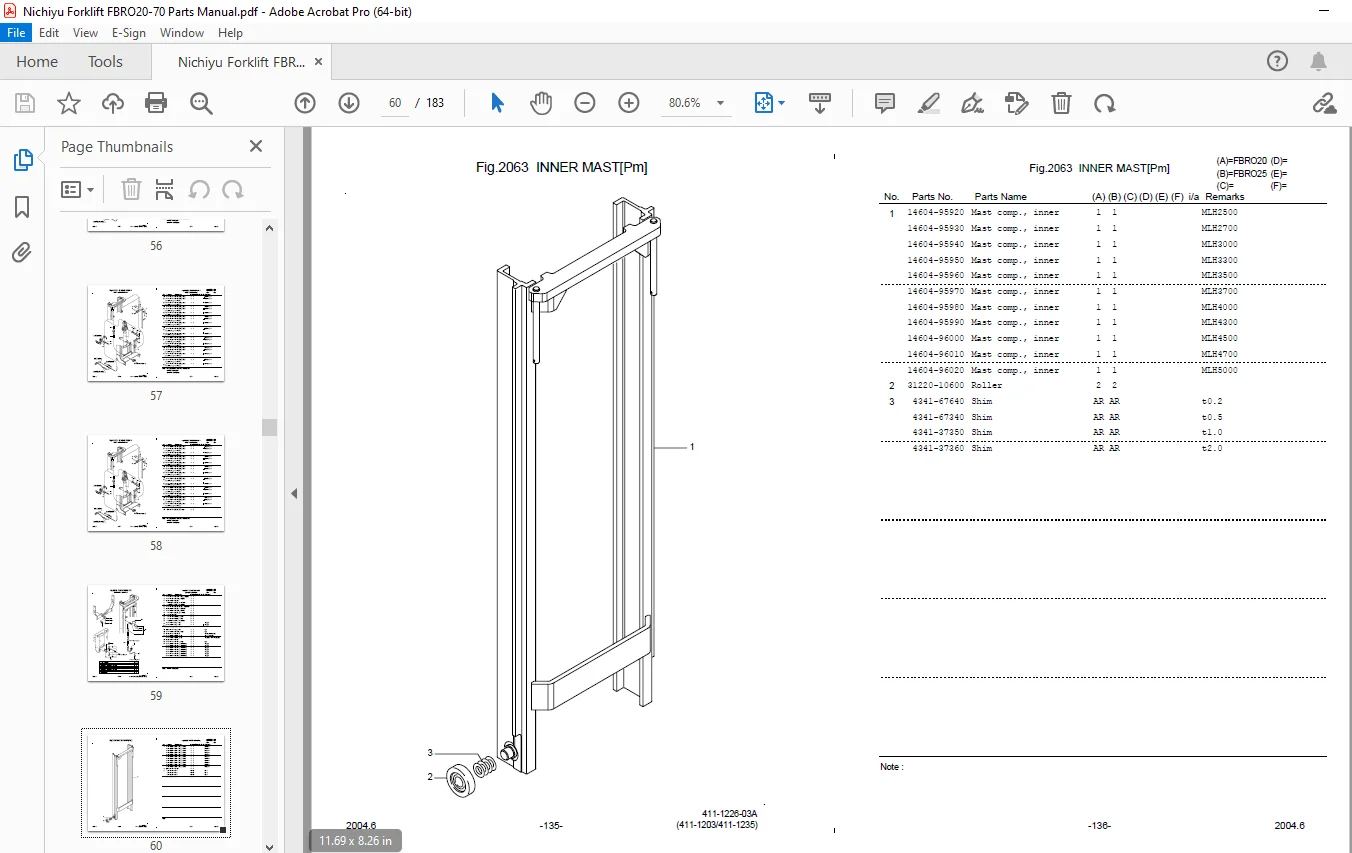Open the Attachments paperclip panel
This screenshot has width=1352, height=853.
pos(22,253)
